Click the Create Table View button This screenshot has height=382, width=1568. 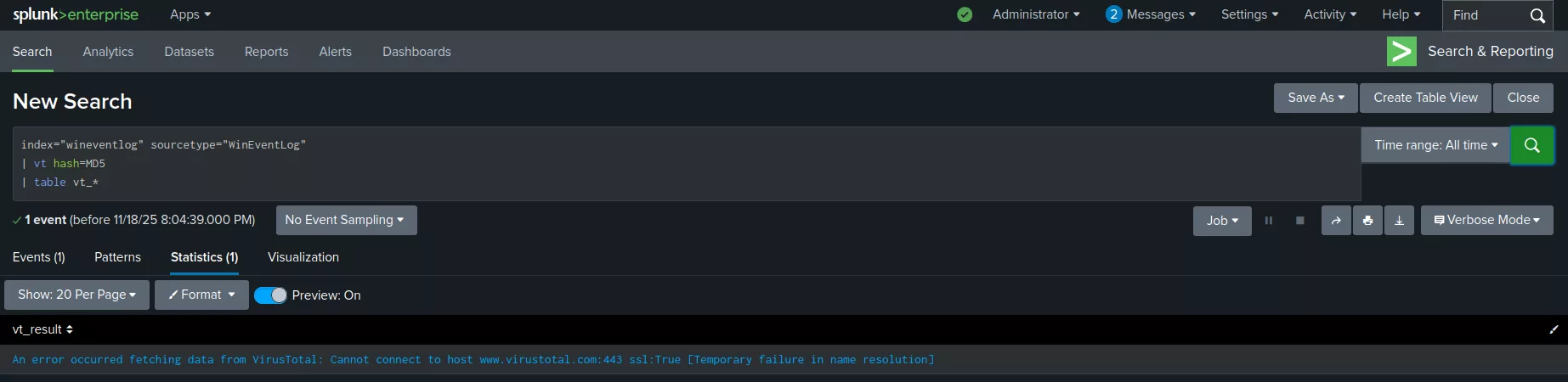pos(1425,98)
